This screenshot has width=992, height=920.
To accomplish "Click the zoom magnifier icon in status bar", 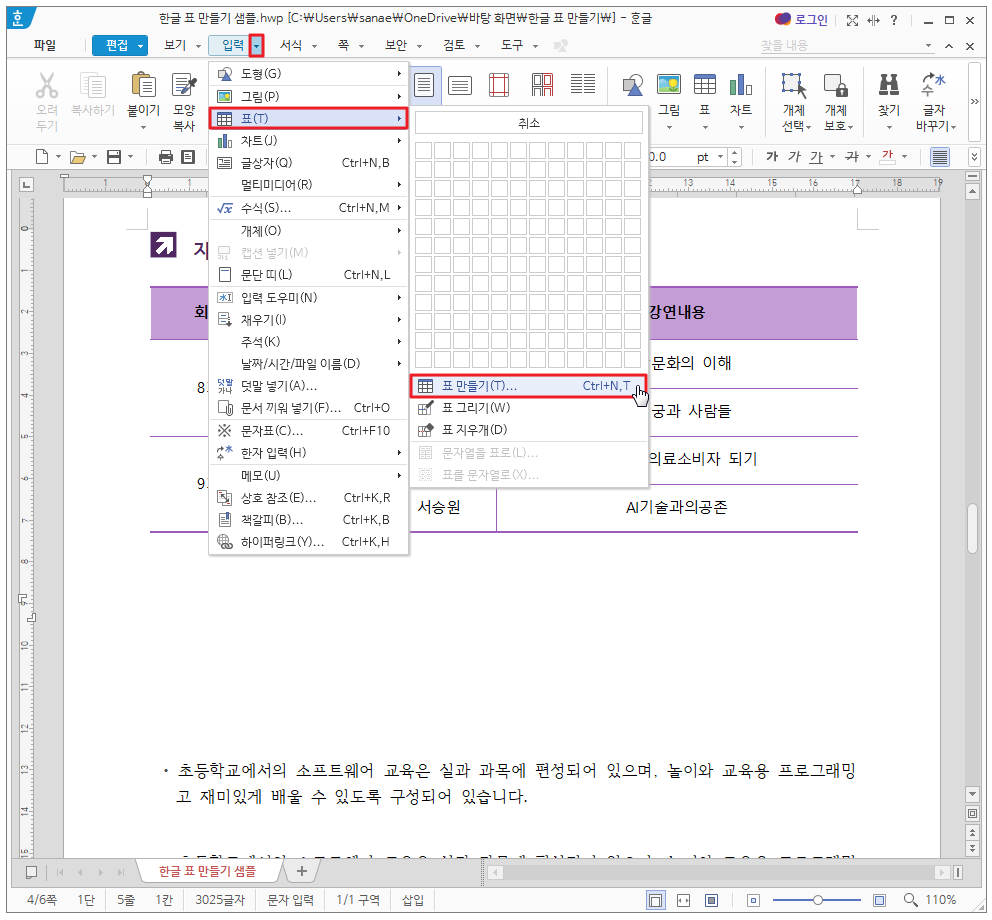I will (910, 900).
